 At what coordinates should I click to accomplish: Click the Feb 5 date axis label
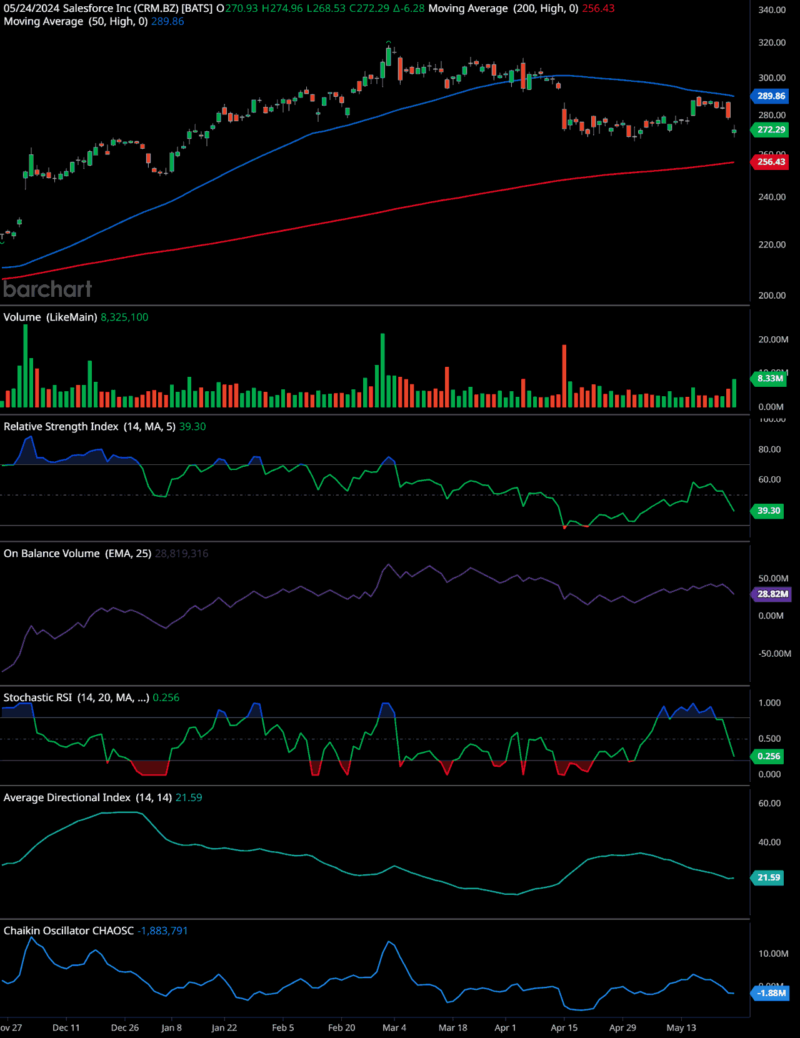(x=283, y=1028)
